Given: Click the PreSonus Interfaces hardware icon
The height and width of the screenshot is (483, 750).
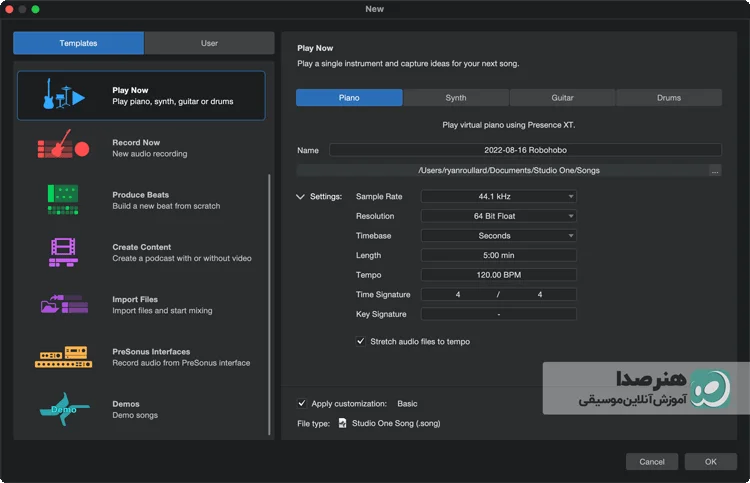Looking at the screenshot, I should click(x=63, y=357).
